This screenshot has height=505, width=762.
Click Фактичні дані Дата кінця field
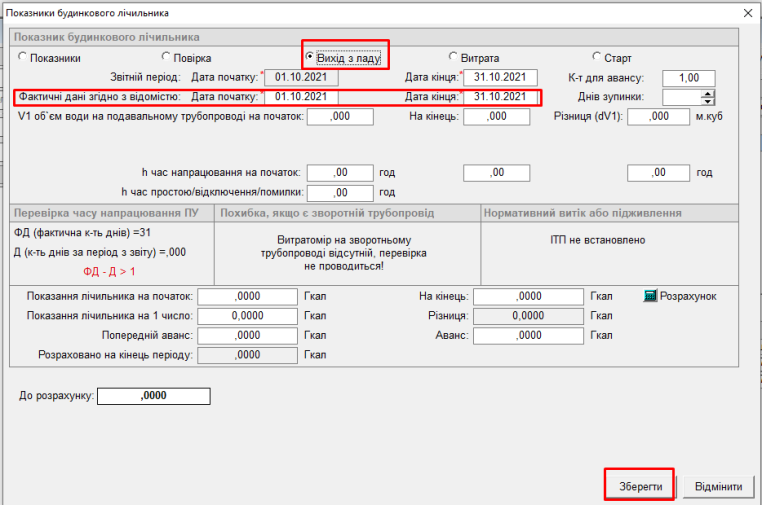(501, 97)
